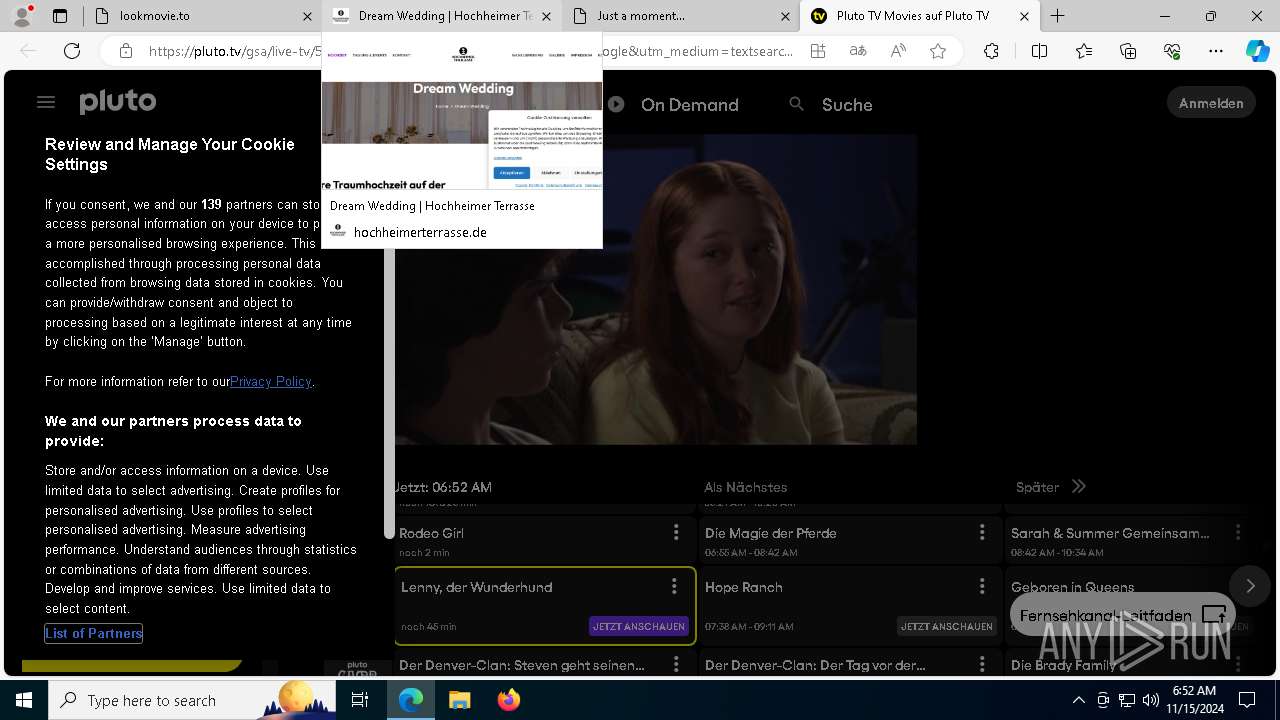Viewport: 1280px width, 720px height.
Task: Close the Pluto TV Movies tab
Action: click(x=1024, y=16)
